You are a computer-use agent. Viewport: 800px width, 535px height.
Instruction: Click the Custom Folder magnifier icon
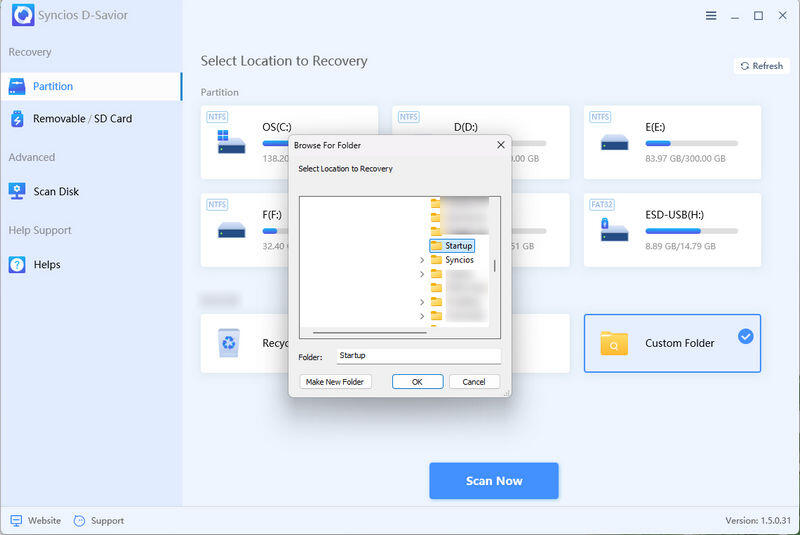tap(613, 343)
